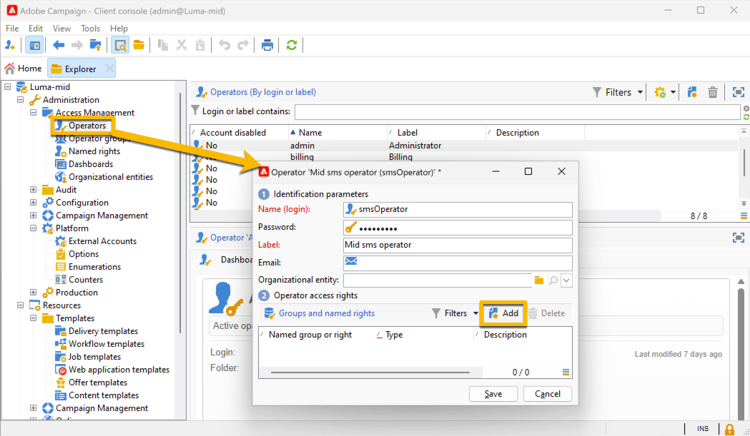Viewport: 750px width, 436px height.
Task: Click the Password field
Action: pyautogui.click(x=458, y=228)
